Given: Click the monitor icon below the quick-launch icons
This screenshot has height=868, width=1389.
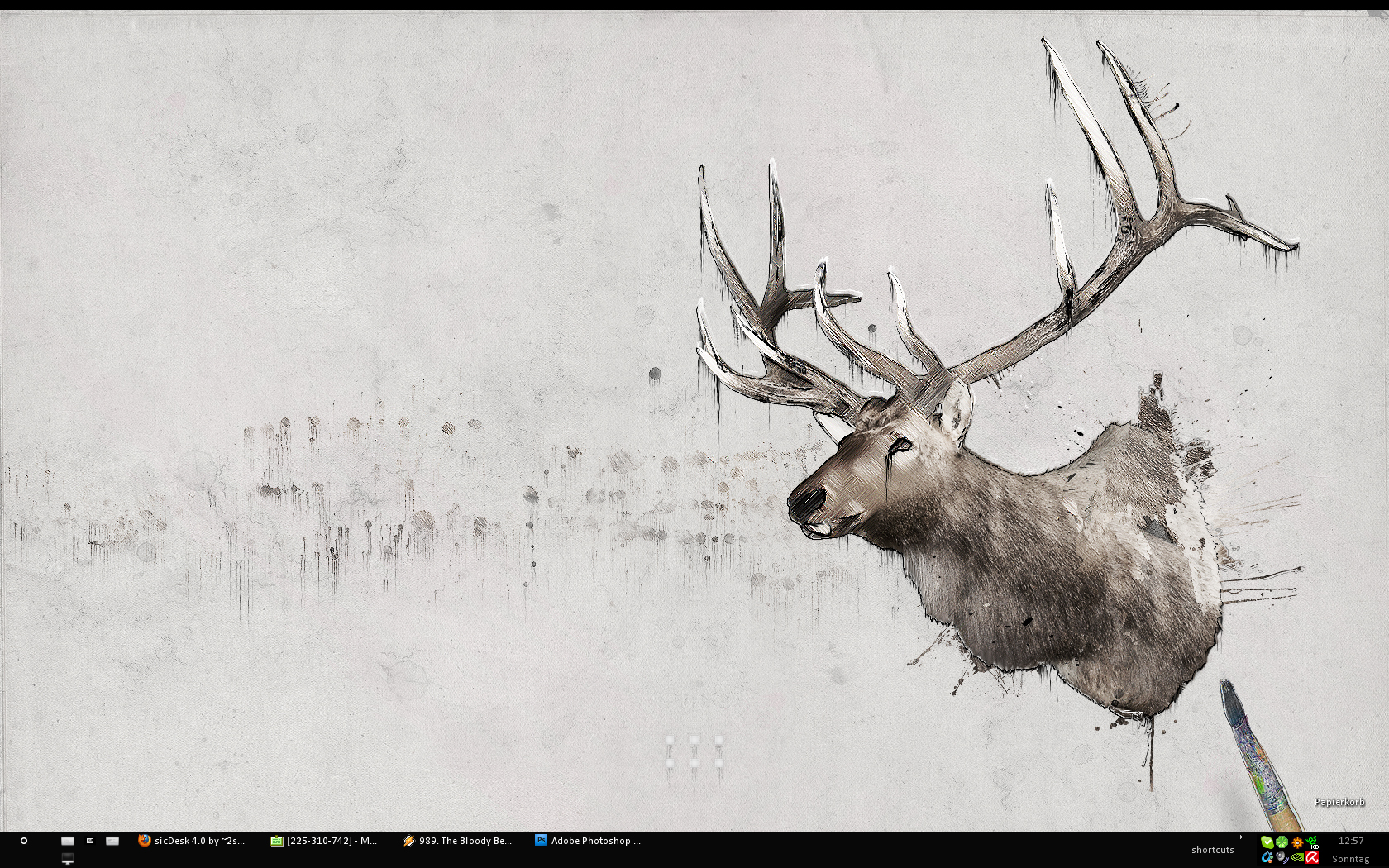Looking at the screenshot, I should click(x=68, y=860).
